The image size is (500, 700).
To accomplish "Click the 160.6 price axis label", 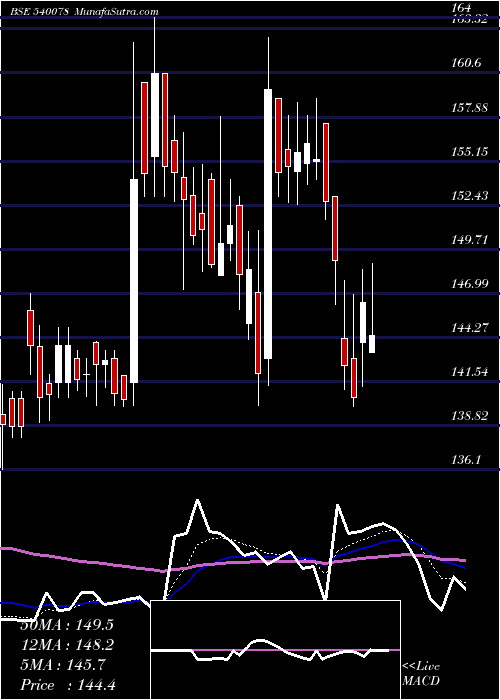I will click(466, 63).
